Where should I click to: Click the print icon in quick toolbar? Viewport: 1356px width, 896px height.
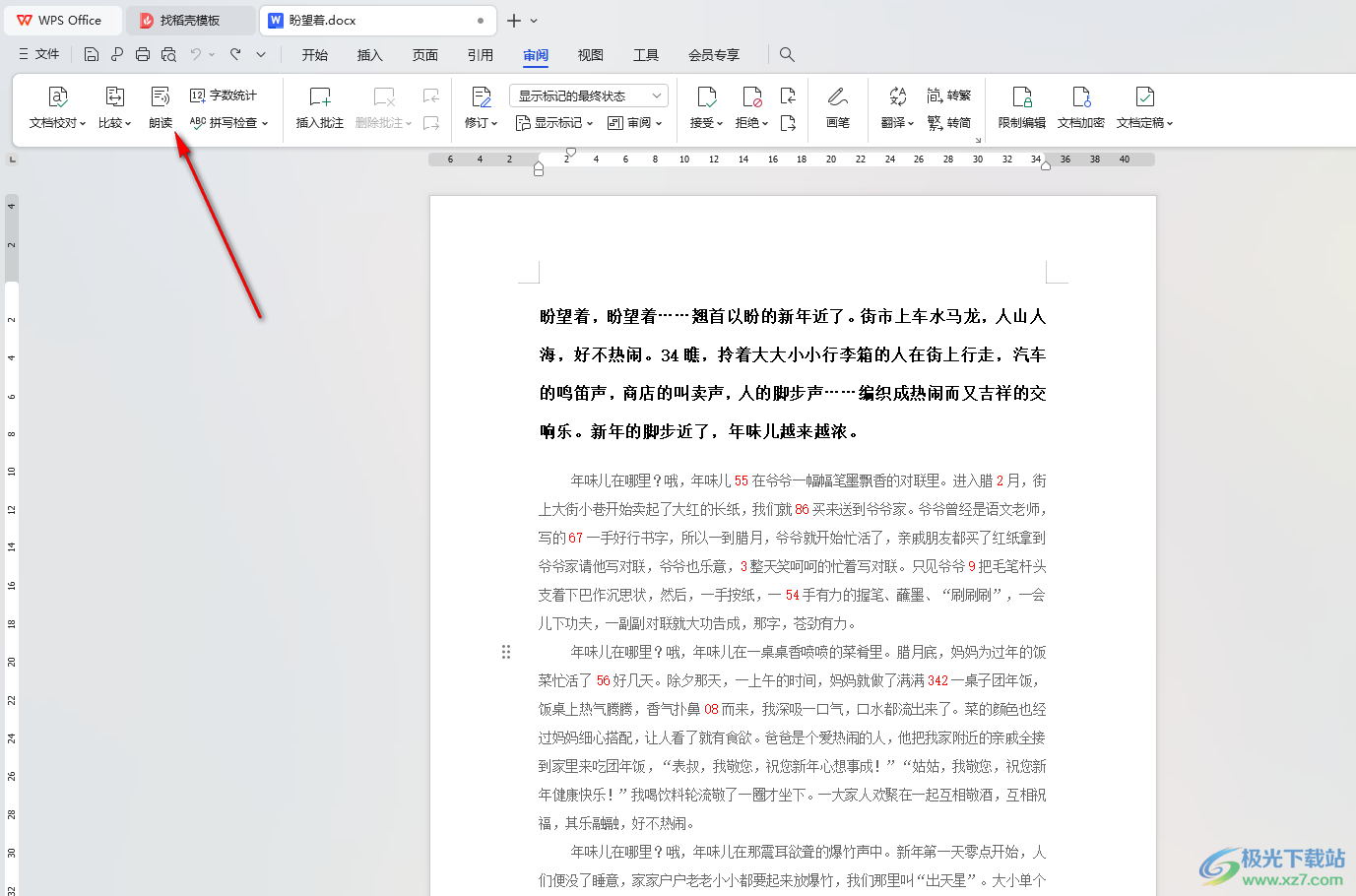(x=143, y=55)
